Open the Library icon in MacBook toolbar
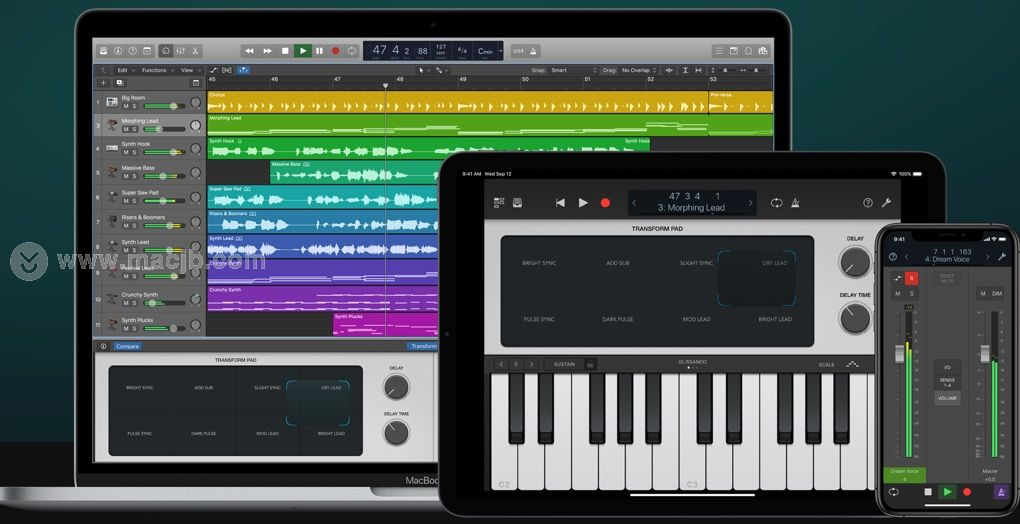1020x524 pixels. 103,51
